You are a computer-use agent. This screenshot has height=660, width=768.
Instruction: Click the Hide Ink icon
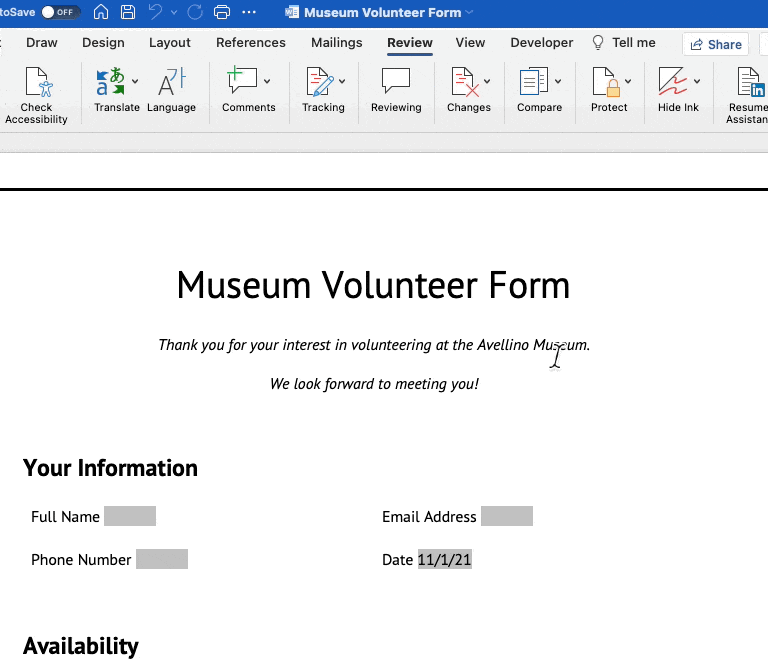[x=672, y=82]
